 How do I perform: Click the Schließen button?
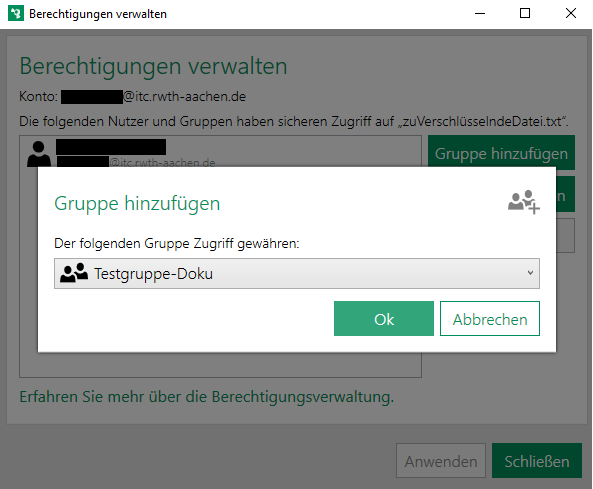point(537,461)
